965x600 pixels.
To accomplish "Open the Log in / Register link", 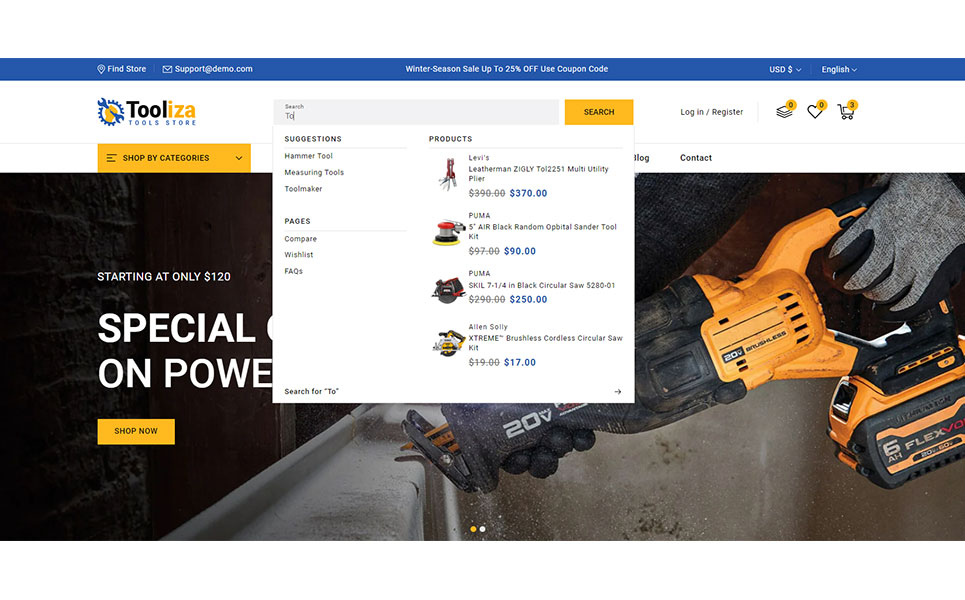I will pos(711,112).
